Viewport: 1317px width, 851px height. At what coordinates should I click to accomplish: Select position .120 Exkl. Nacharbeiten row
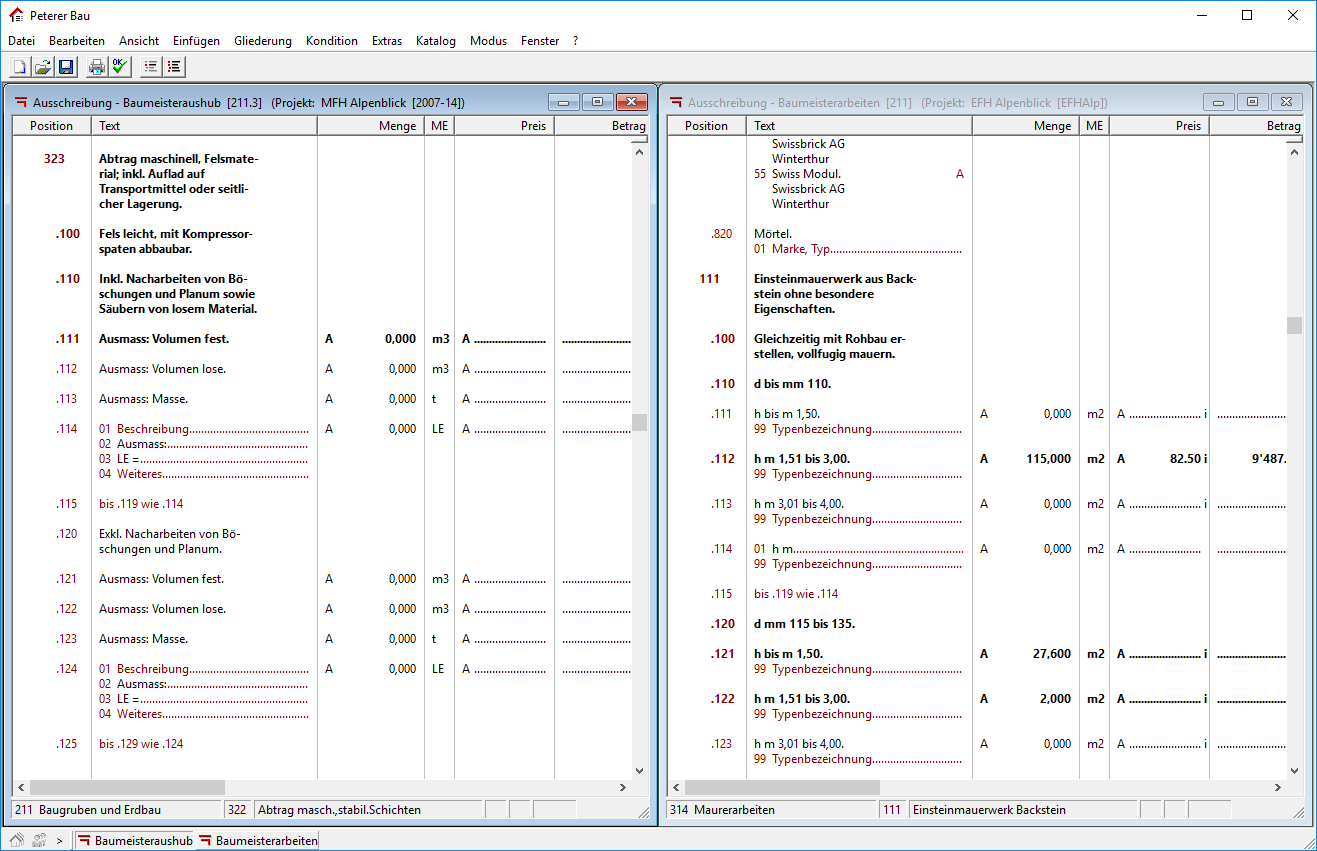pos(170,541)
